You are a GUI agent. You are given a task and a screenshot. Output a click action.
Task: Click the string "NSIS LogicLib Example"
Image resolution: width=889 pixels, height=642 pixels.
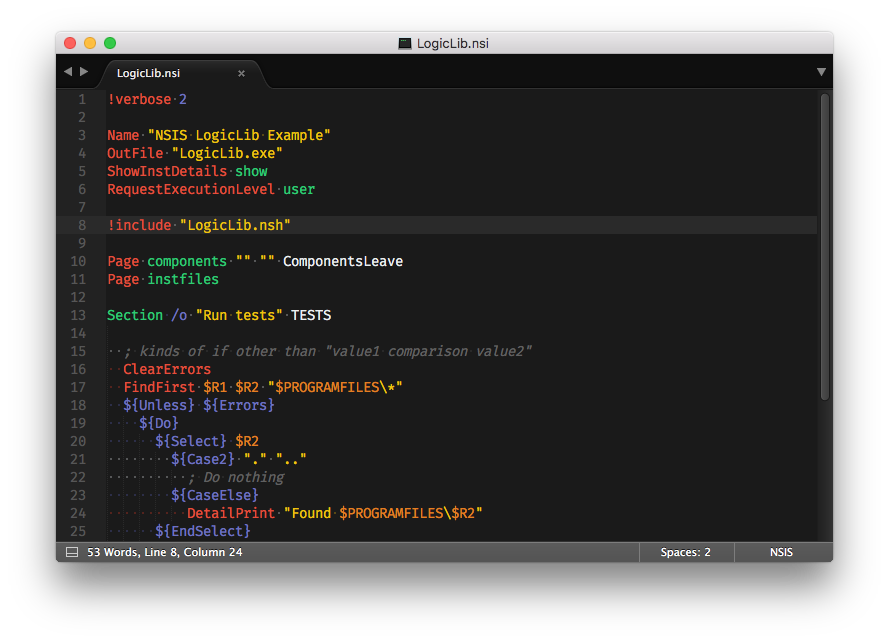239,136
